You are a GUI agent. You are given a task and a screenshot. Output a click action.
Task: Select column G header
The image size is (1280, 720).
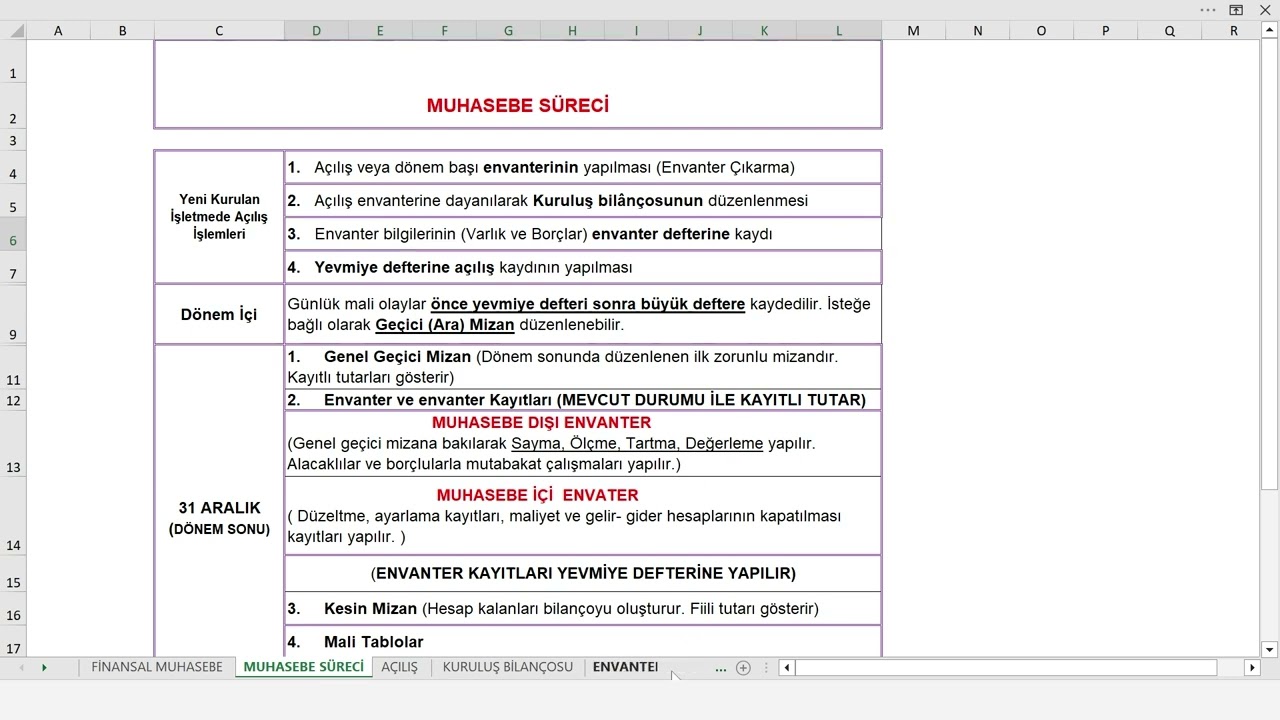tap(508, 31)
